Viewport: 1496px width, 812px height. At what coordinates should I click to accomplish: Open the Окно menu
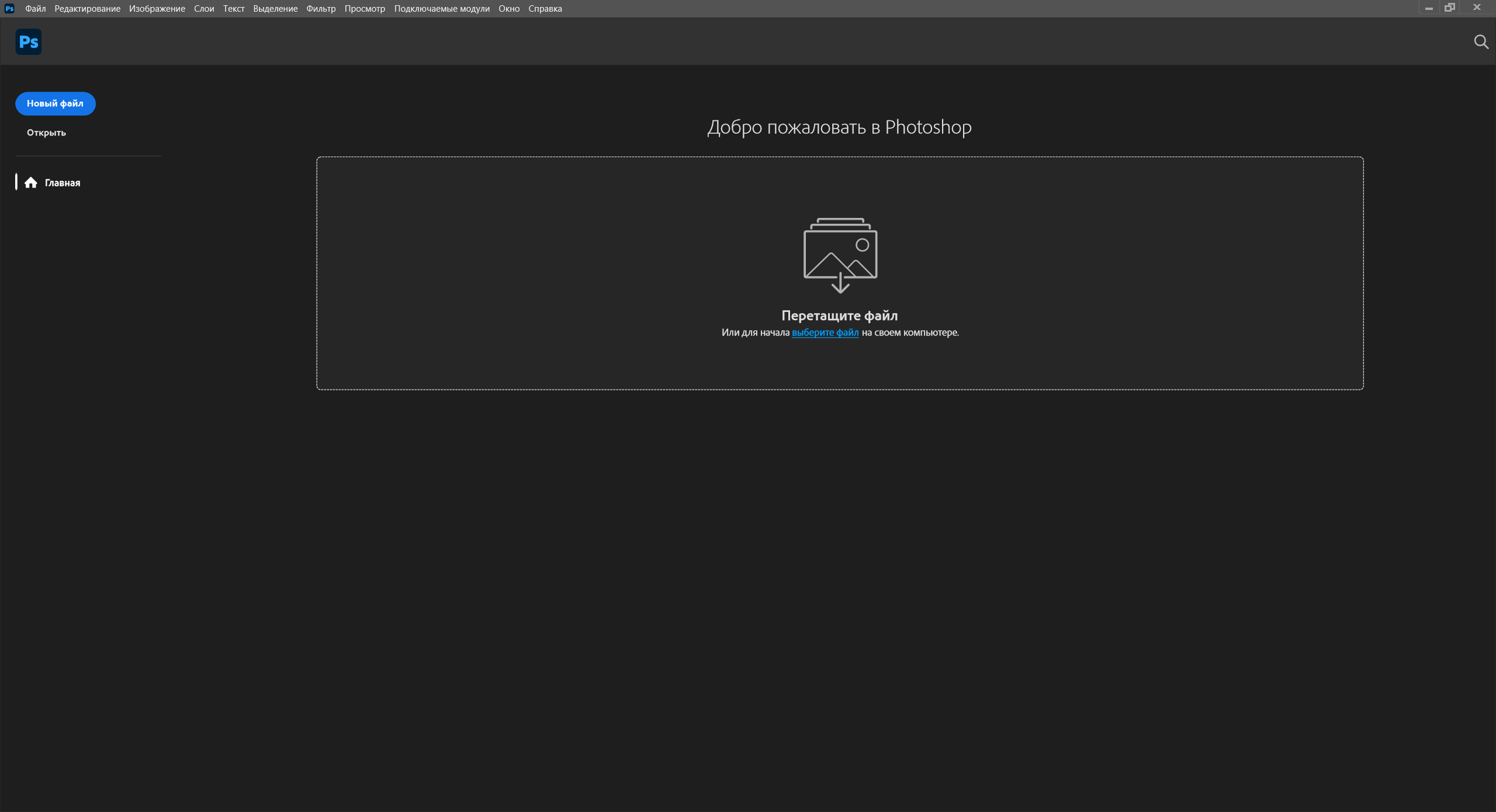point(509,9)
